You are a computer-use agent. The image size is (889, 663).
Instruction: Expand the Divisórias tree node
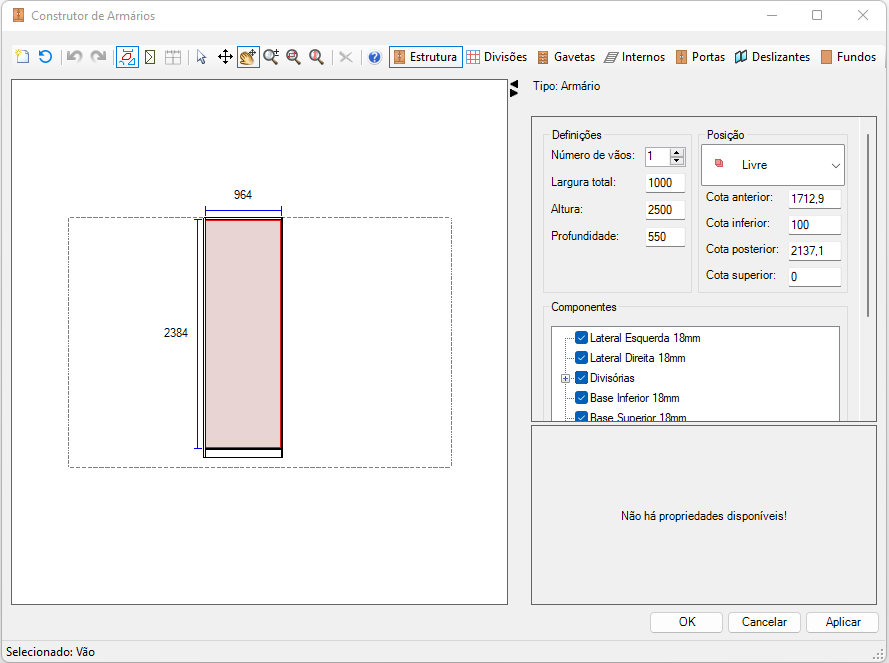565,378
